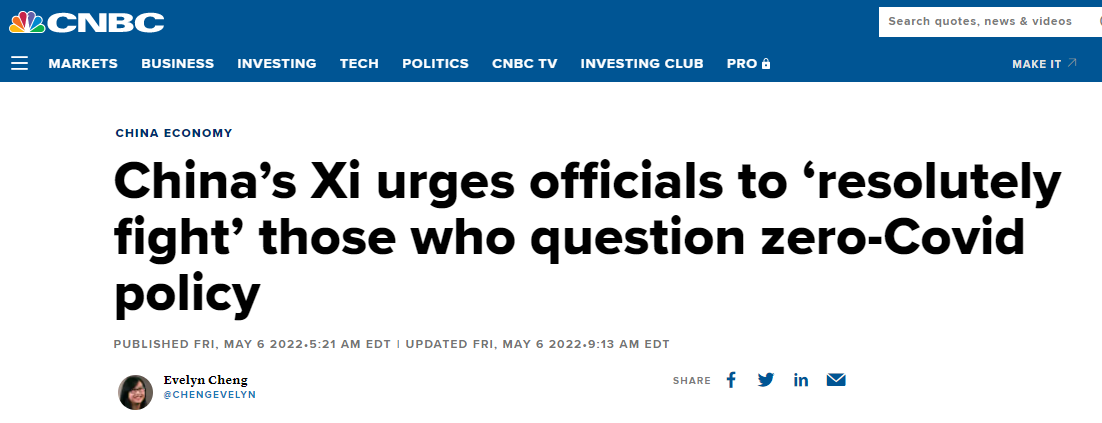Click the Make It arrow icon
The image size is (1102, 423).
(1072, 63)
